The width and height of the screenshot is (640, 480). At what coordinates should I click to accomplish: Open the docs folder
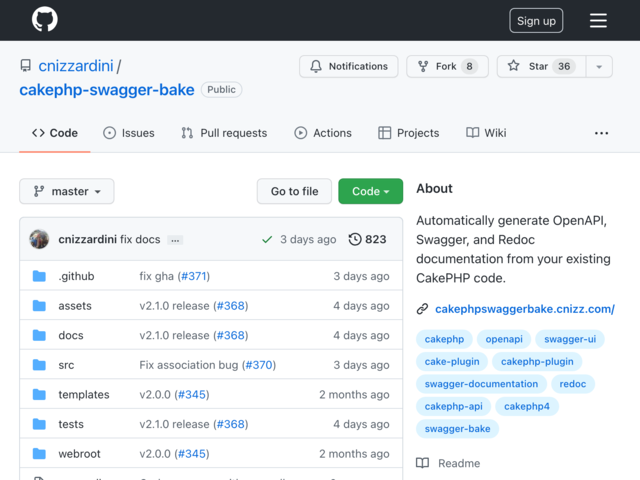tap(71, 336)
